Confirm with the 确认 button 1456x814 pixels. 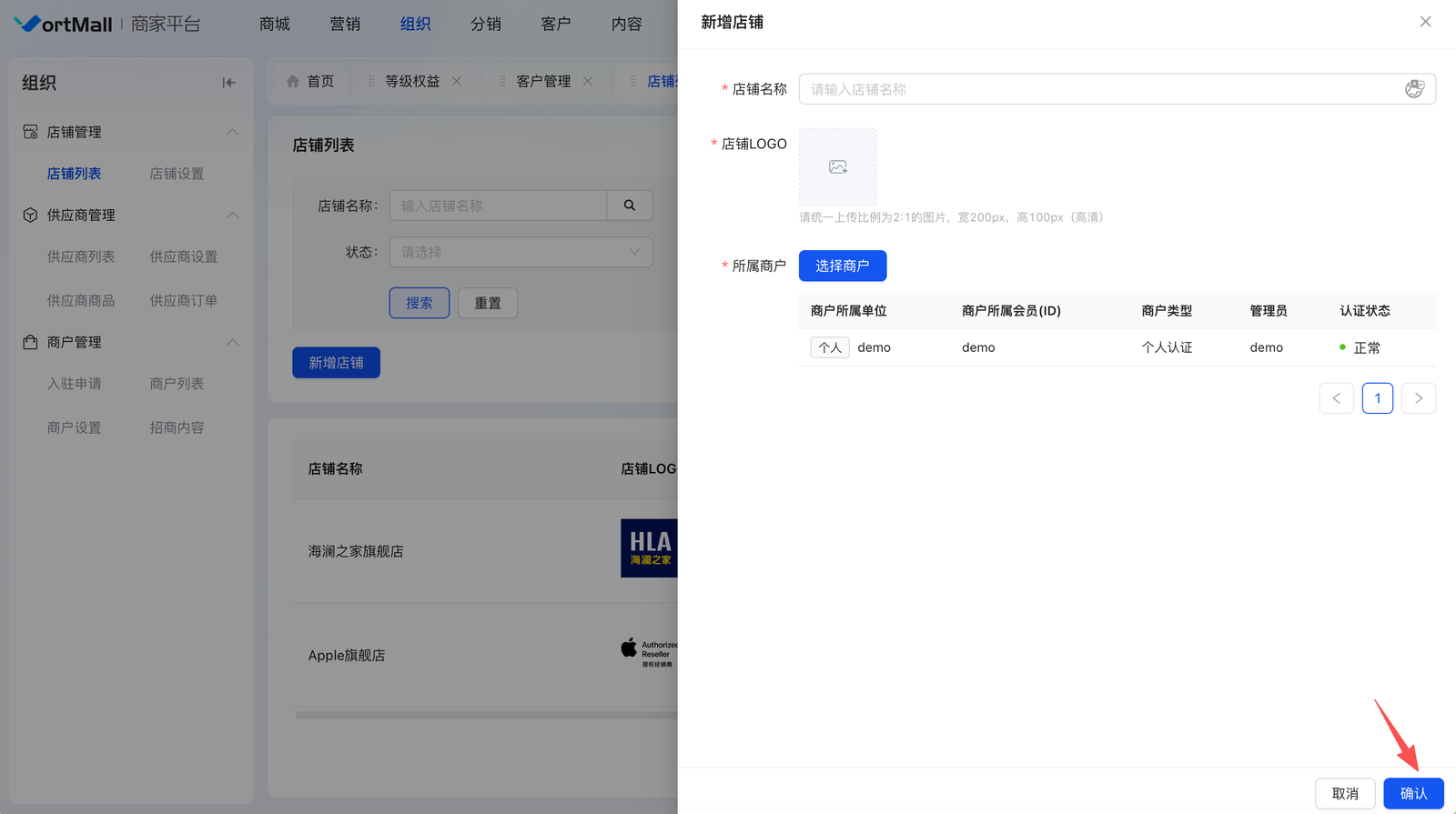1412,793
